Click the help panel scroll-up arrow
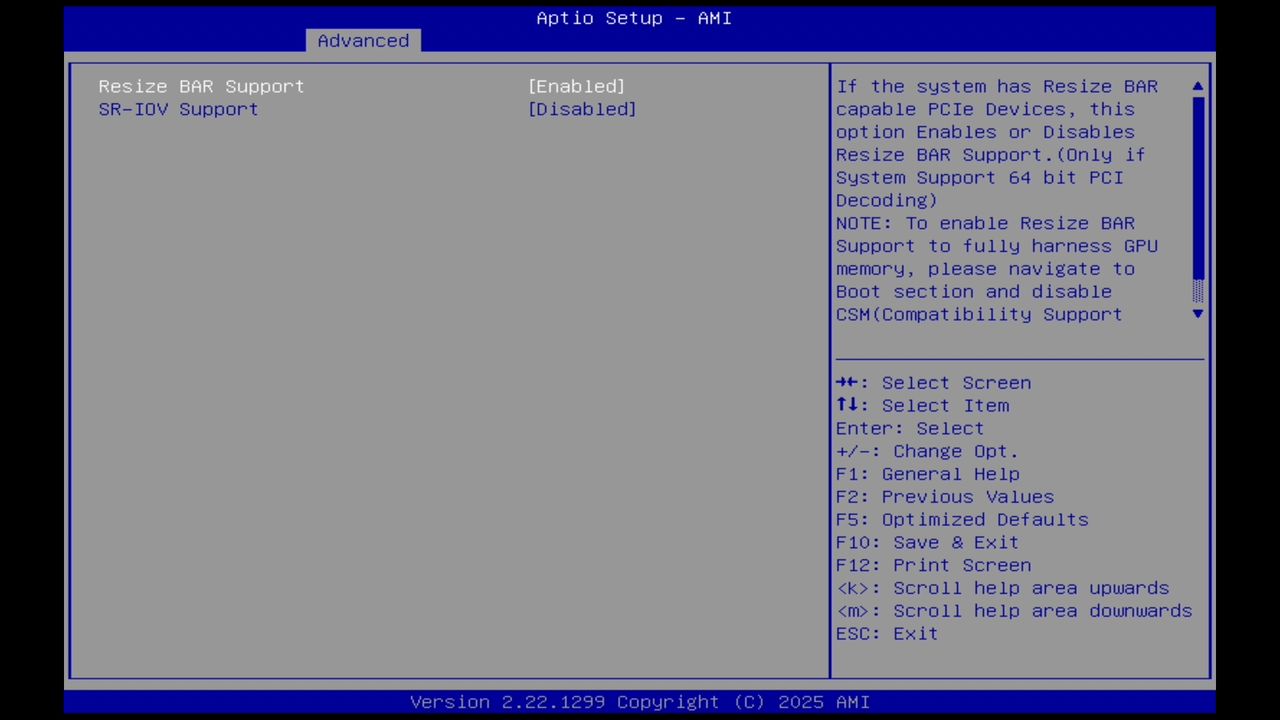1280x720 pixels. tap(1197, 86)
